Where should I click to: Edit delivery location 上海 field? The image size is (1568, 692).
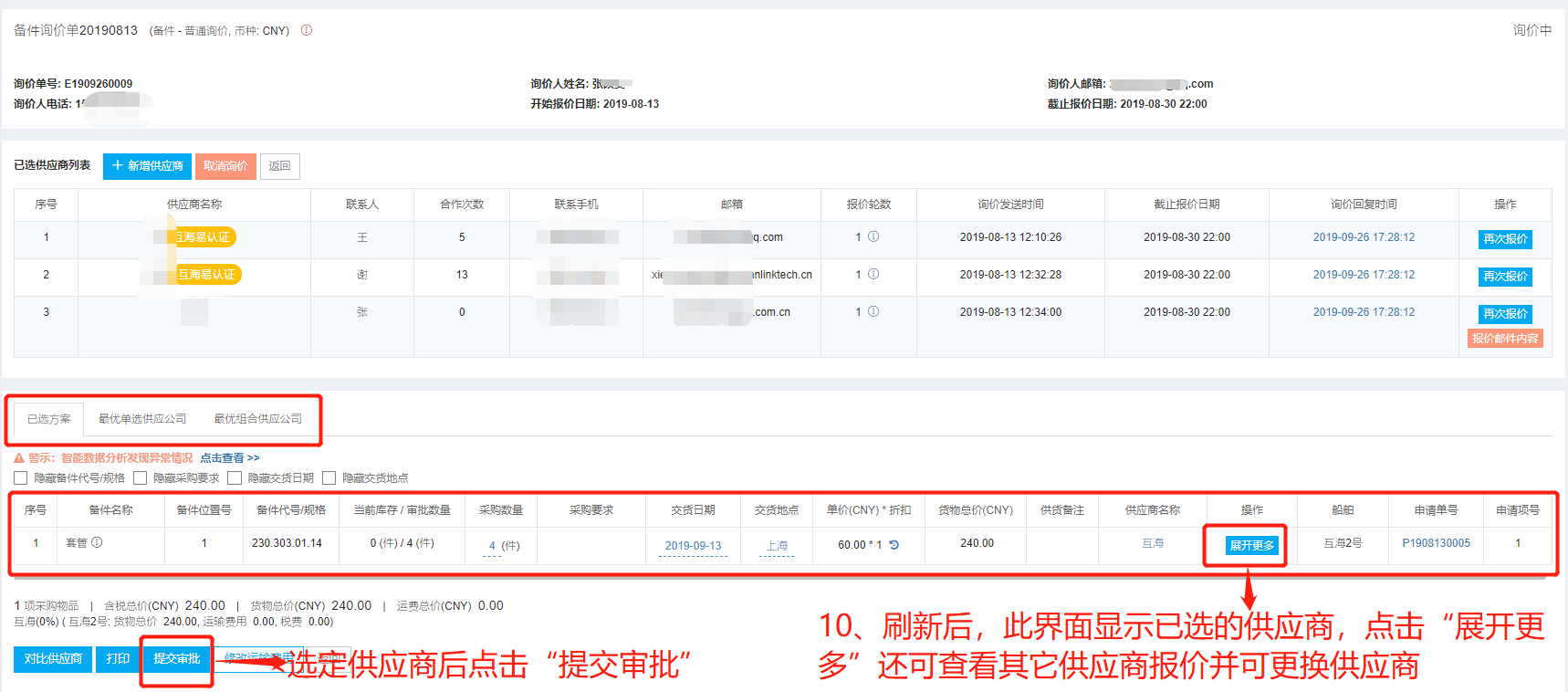point(777,546)
